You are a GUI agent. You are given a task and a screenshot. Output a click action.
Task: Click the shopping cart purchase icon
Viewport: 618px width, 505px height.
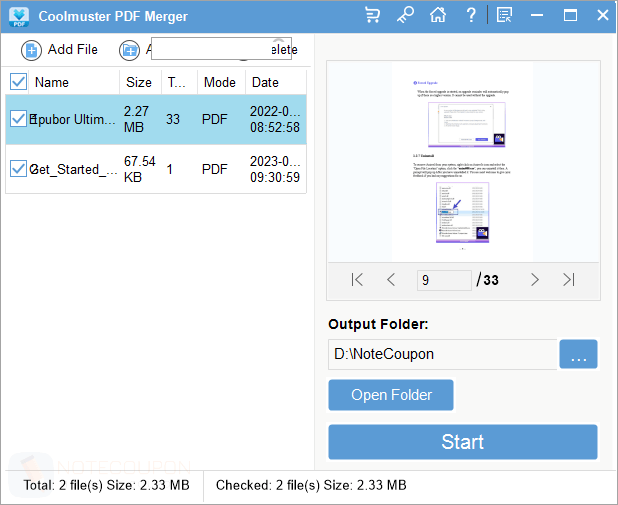click(372, 15)
